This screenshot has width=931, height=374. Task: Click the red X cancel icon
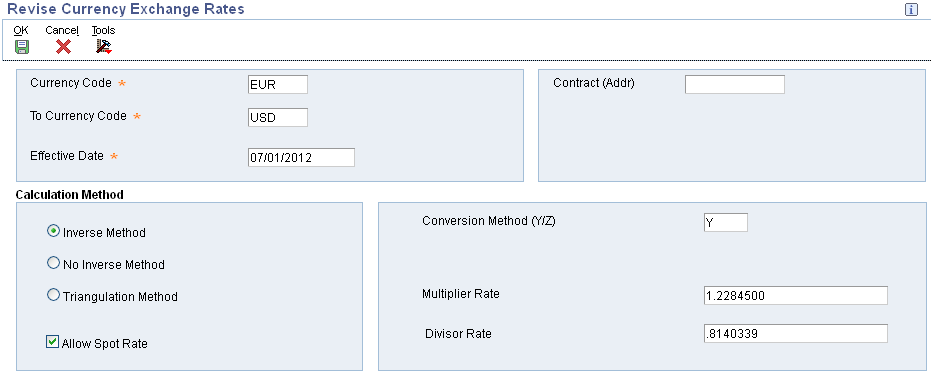pyautogui.click(x=63, y=47)
